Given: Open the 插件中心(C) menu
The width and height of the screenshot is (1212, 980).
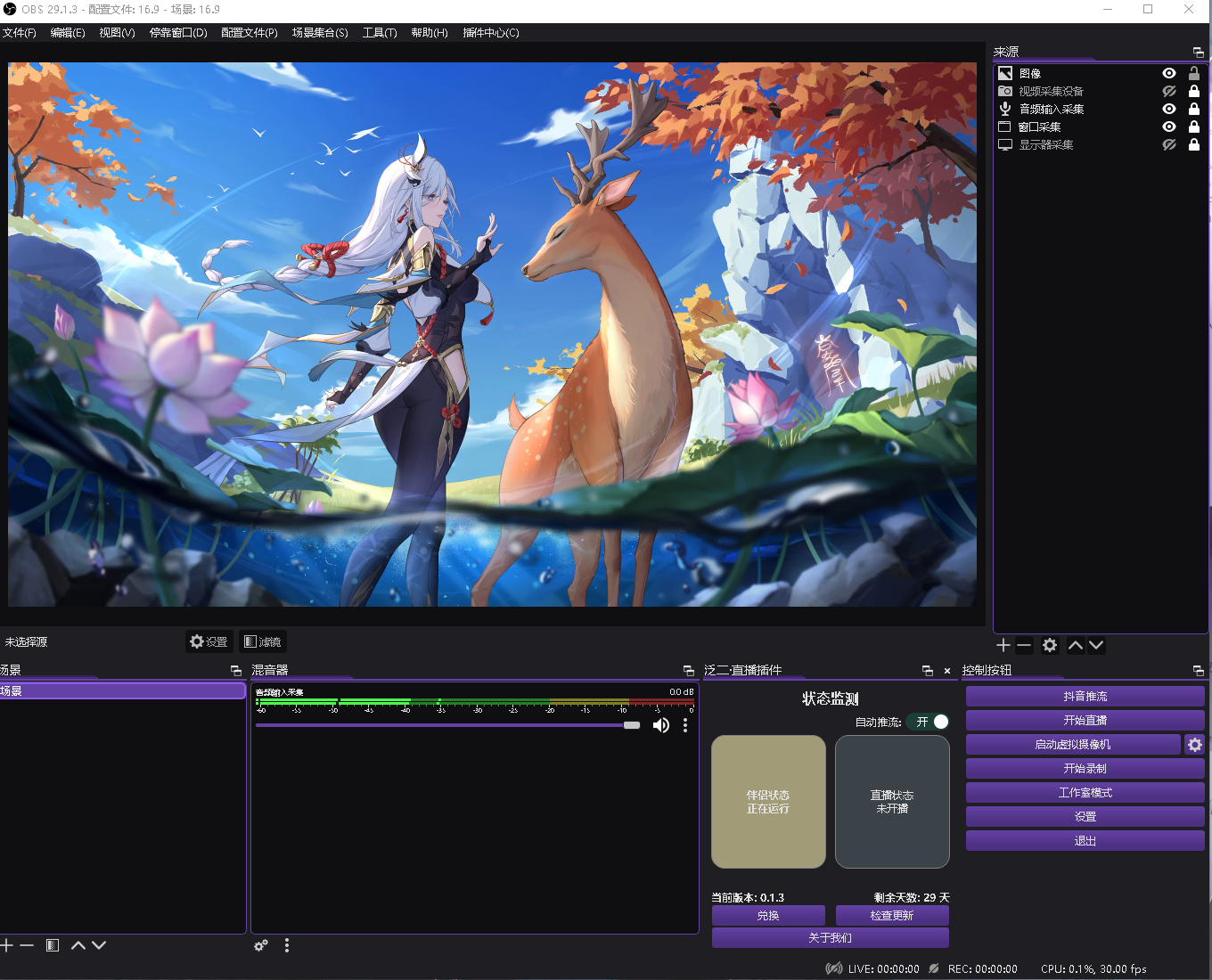Looking at the screenshot, I should coord(491,33).
